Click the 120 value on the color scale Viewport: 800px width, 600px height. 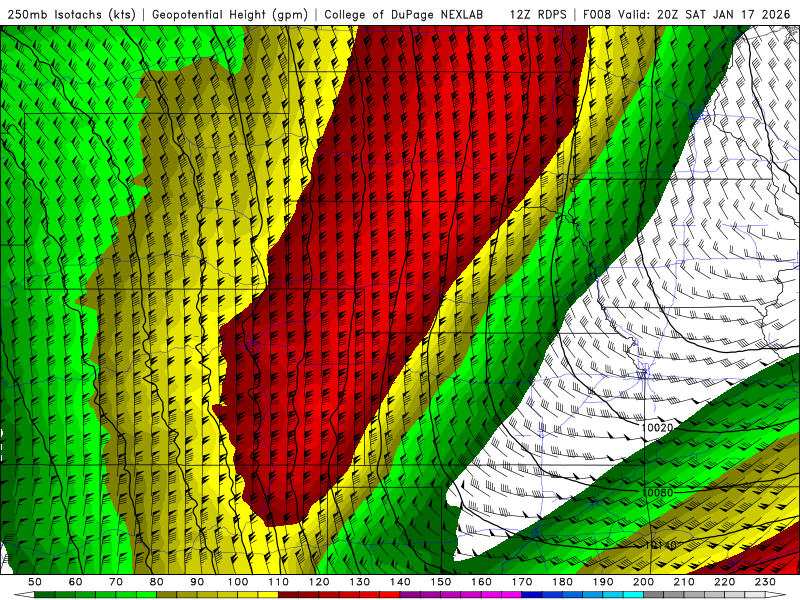click(x=319, y=582)
